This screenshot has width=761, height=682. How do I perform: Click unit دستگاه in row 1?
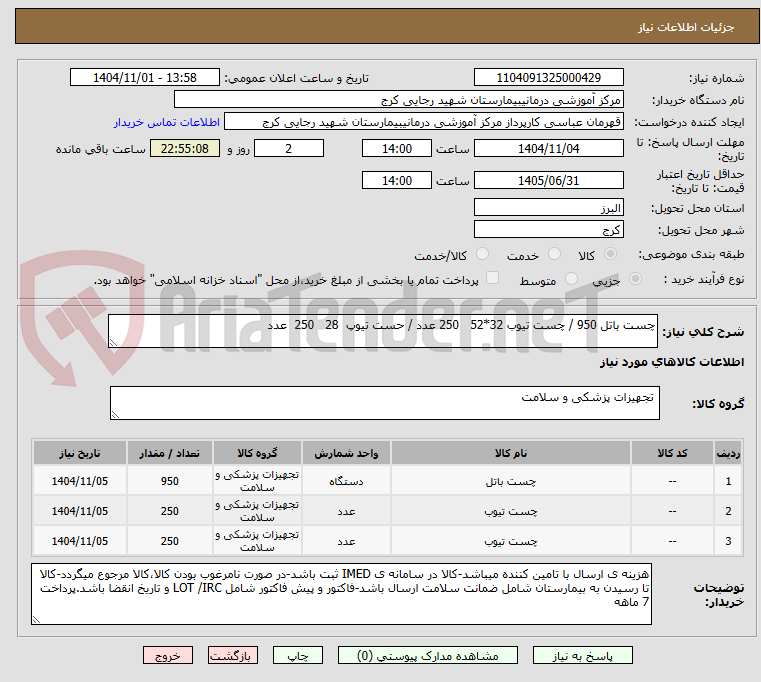(x=346, y=482)
